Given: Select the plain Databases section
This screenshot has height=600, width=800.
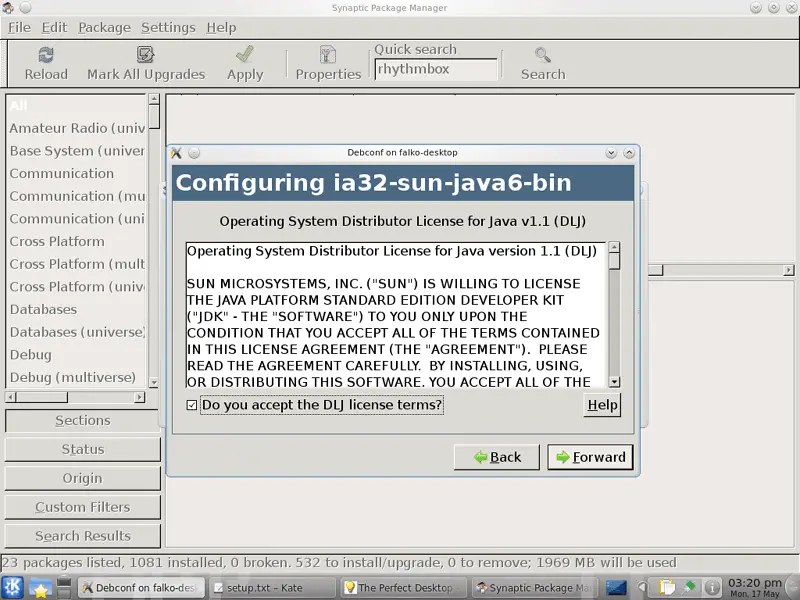Looking at the screenshot, I should (x=76, y=310).
